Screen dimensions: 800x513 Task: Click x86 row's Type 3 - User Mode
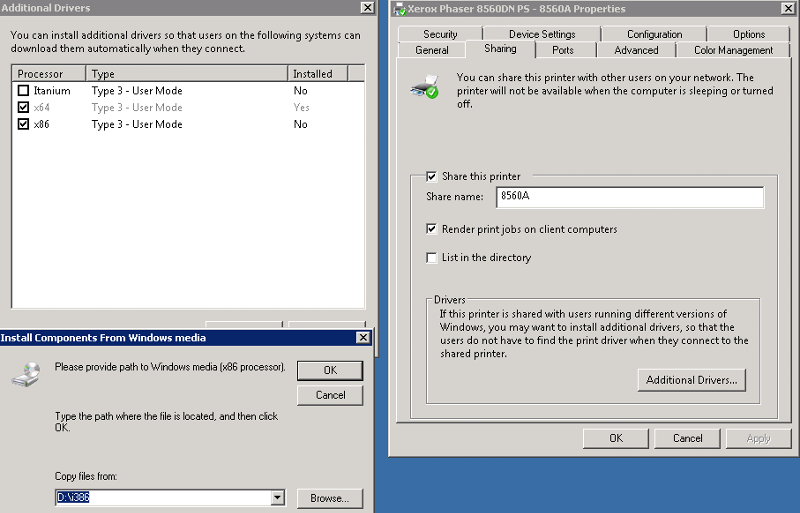137,125
